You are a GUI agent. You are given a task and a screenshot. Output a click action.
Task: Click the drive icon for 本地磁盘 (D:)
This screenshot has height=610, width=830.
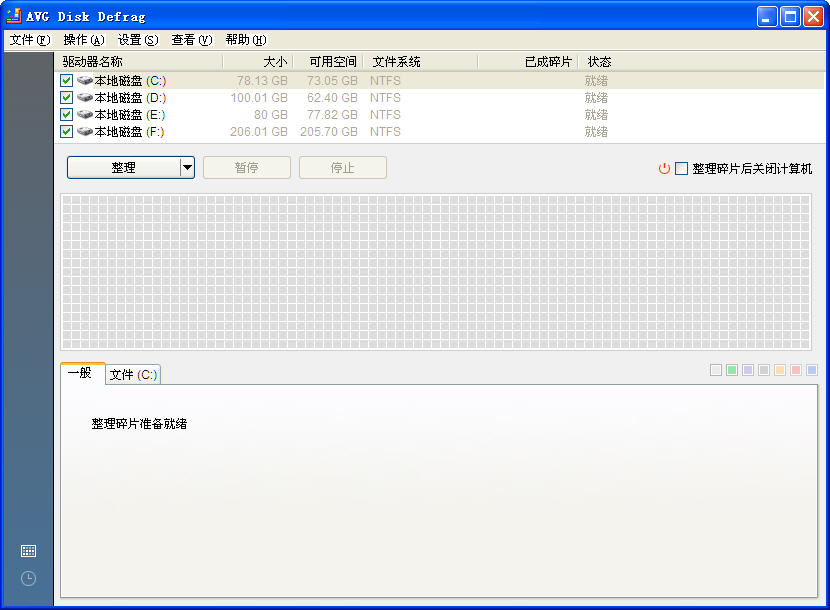pyautogui.click(x=85, y=97)
